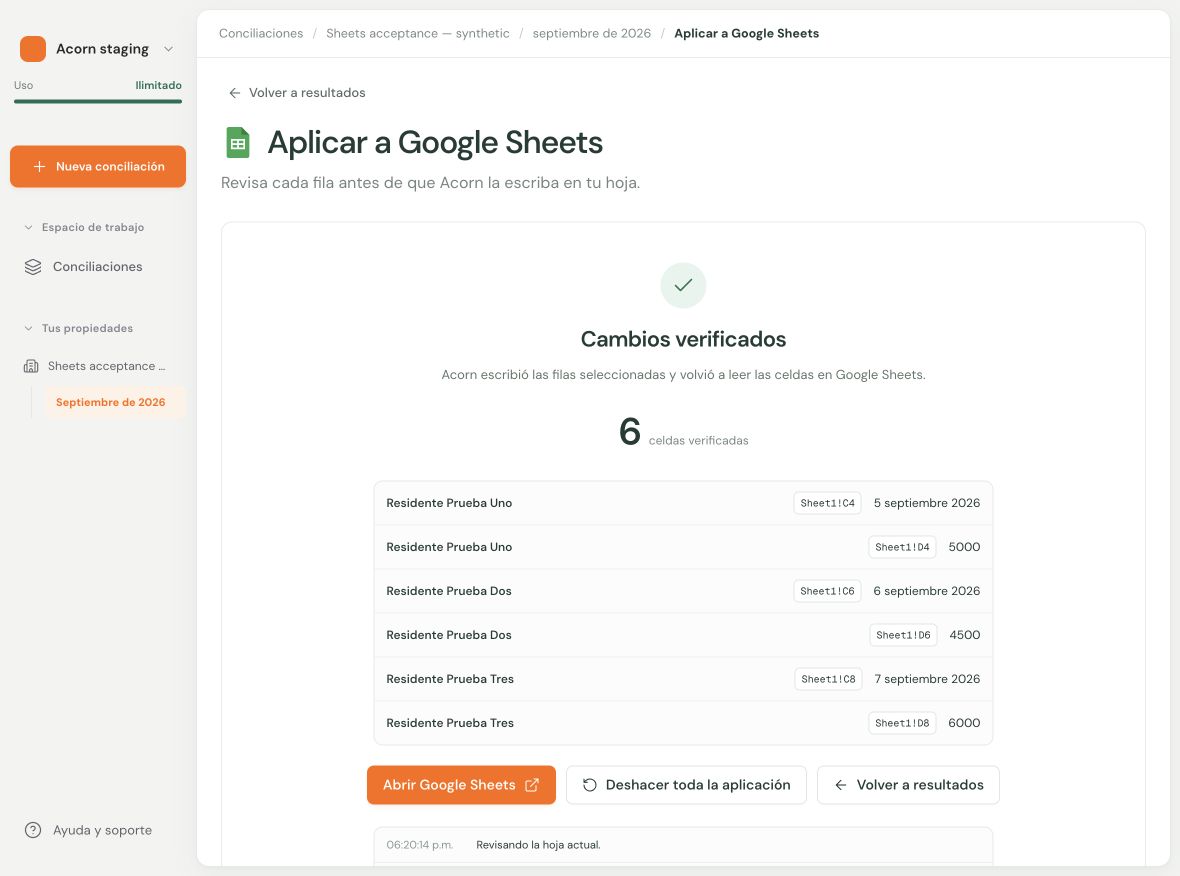Click the orange Acorn staging logo square
1180x876 pixels.
pos(33,49)
